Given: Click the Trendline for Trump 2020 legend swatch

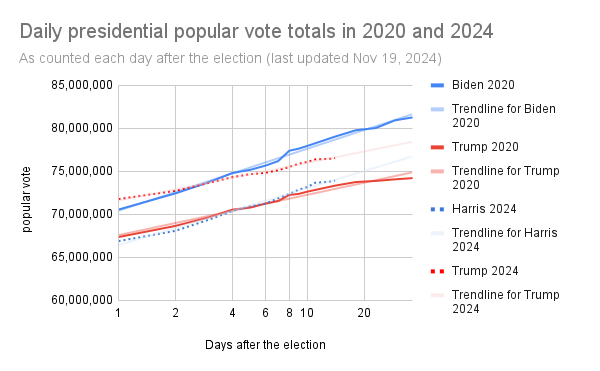Looking at the screenshot, I should tap(437, 171).
